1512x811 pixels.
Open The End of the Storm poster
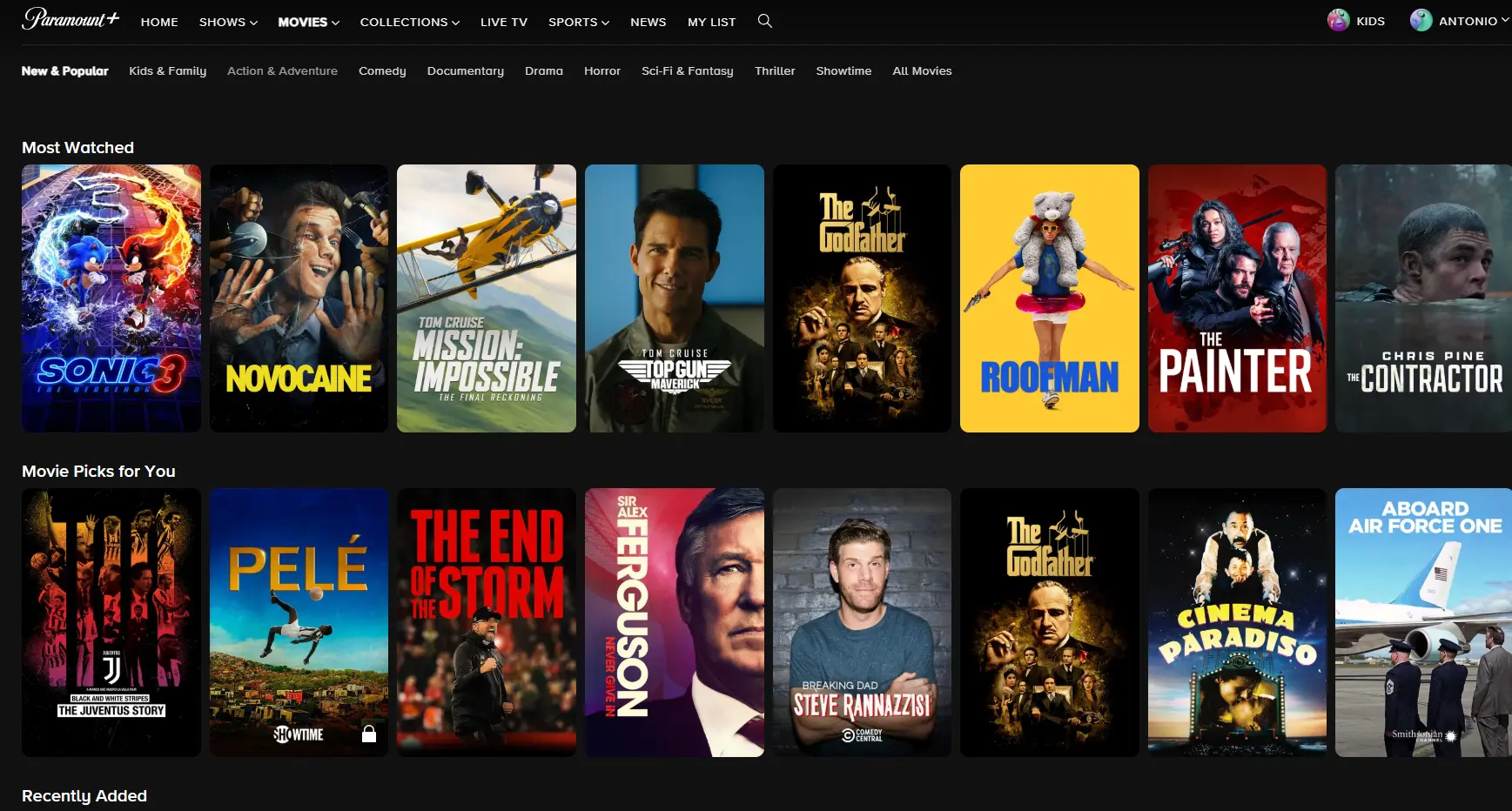(x=487, y=622)
